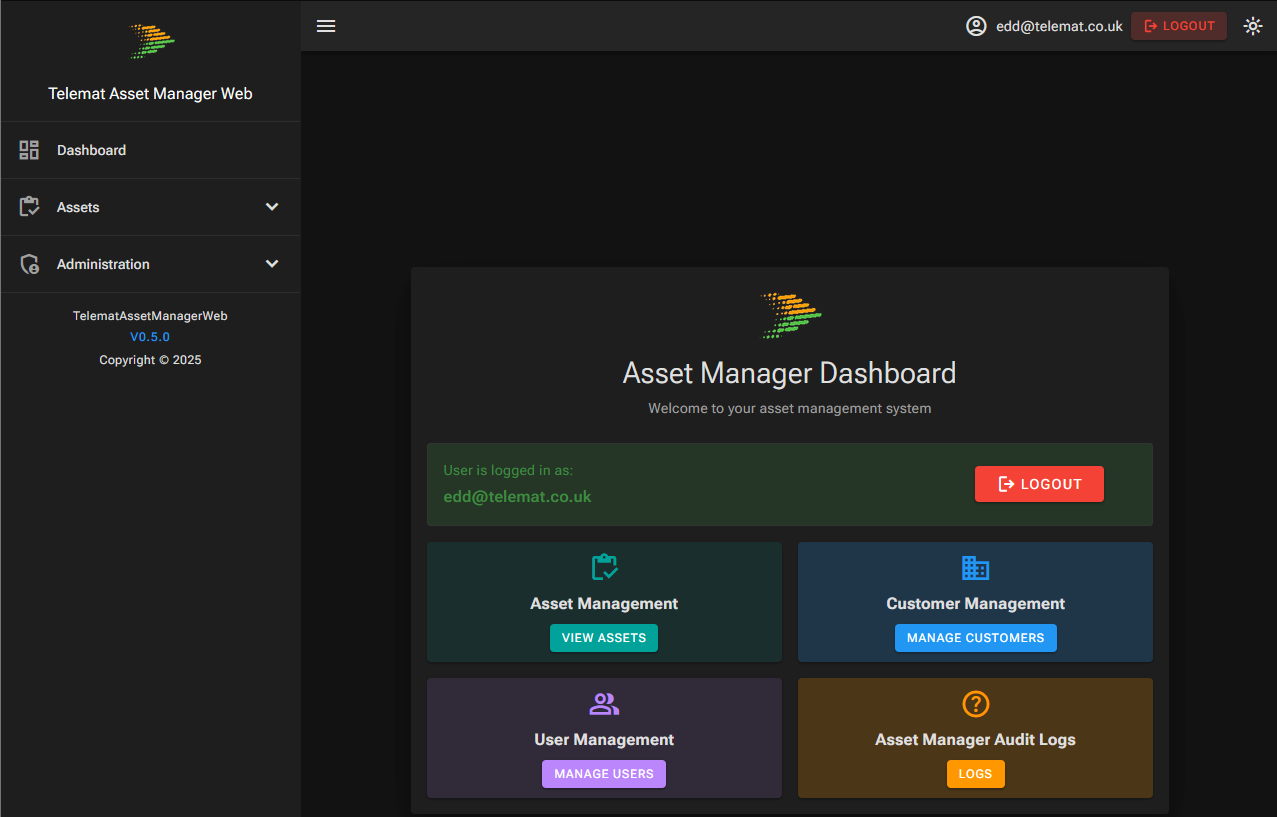Open the V0.5.0 version link
Viewport: 1277px width, 817px height.
(150, 337)
